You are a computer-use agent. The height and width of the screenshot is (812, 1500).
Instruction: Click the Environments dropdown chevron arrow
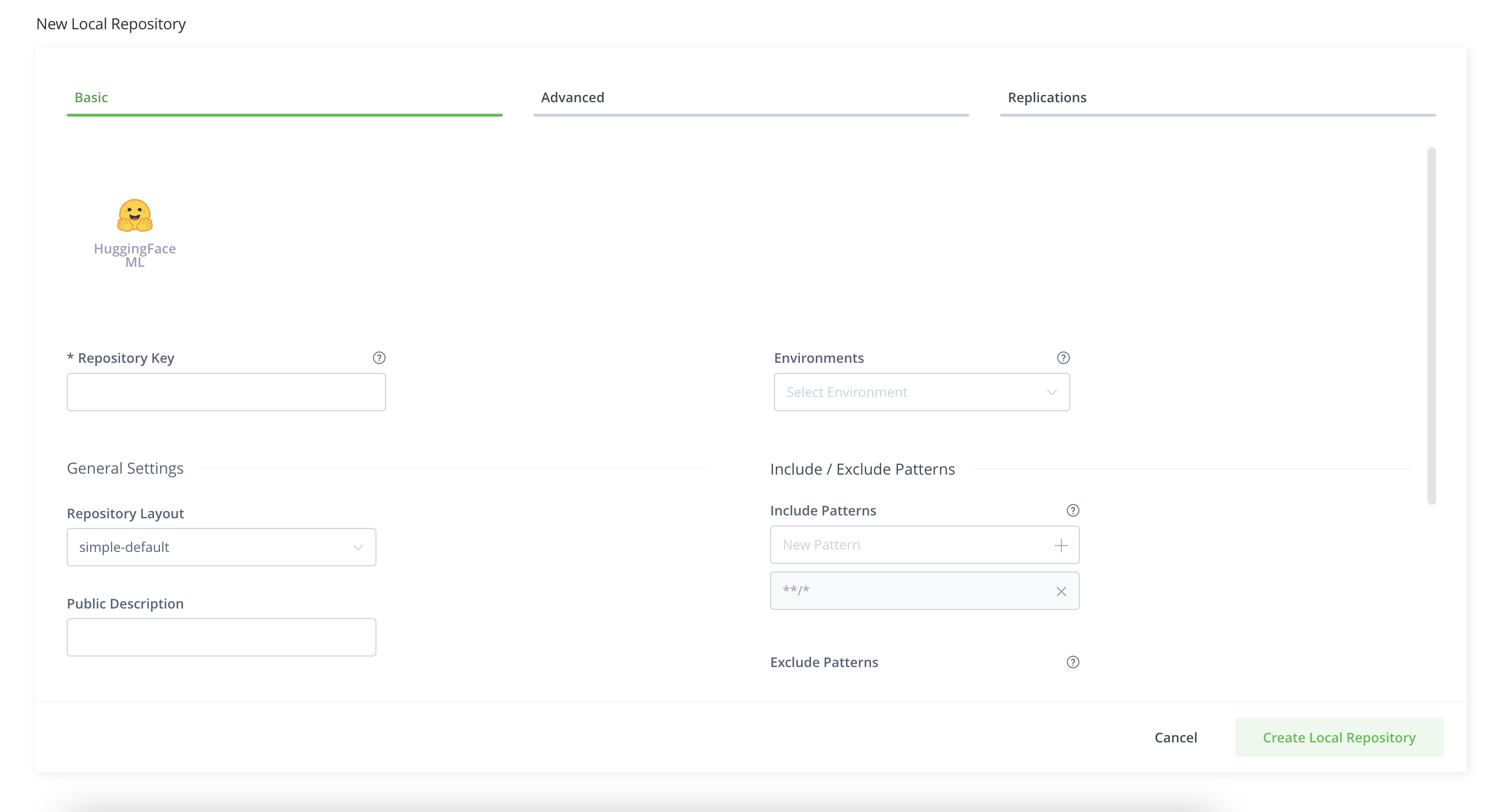click(1052, 392)
